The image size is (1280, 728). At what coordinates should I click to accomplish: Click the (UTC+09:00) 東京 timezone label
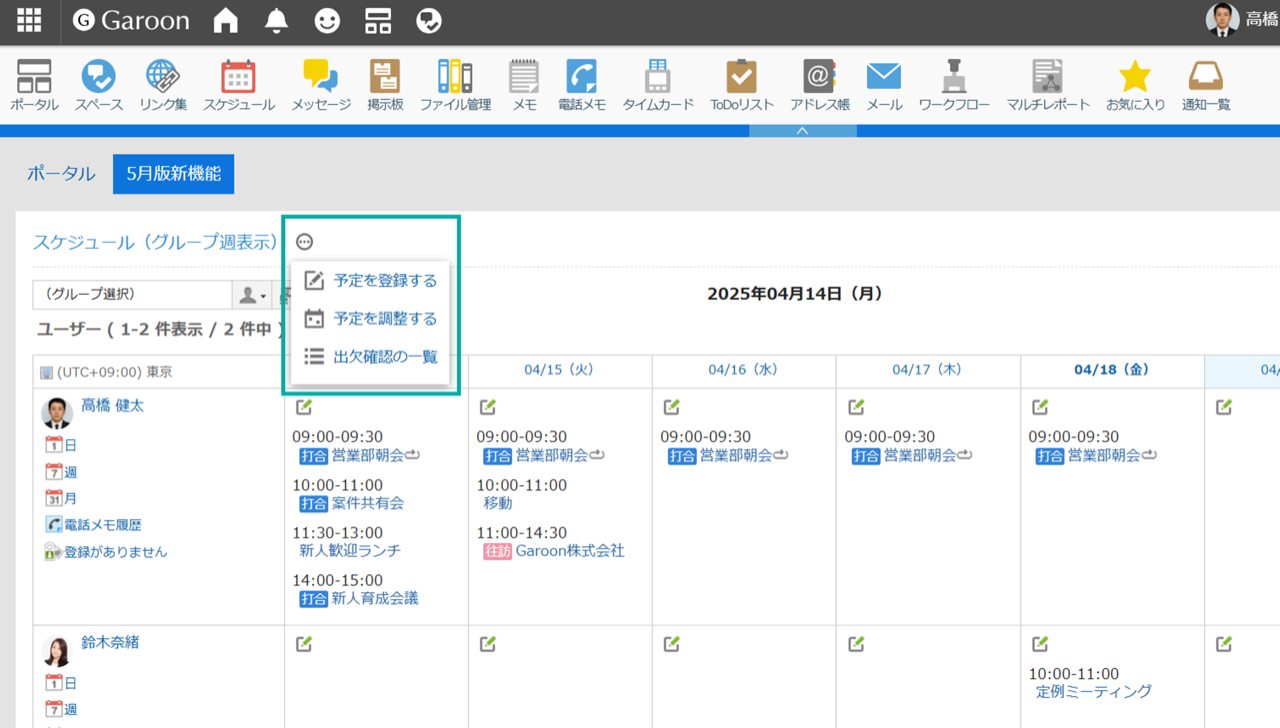[106, 372]
